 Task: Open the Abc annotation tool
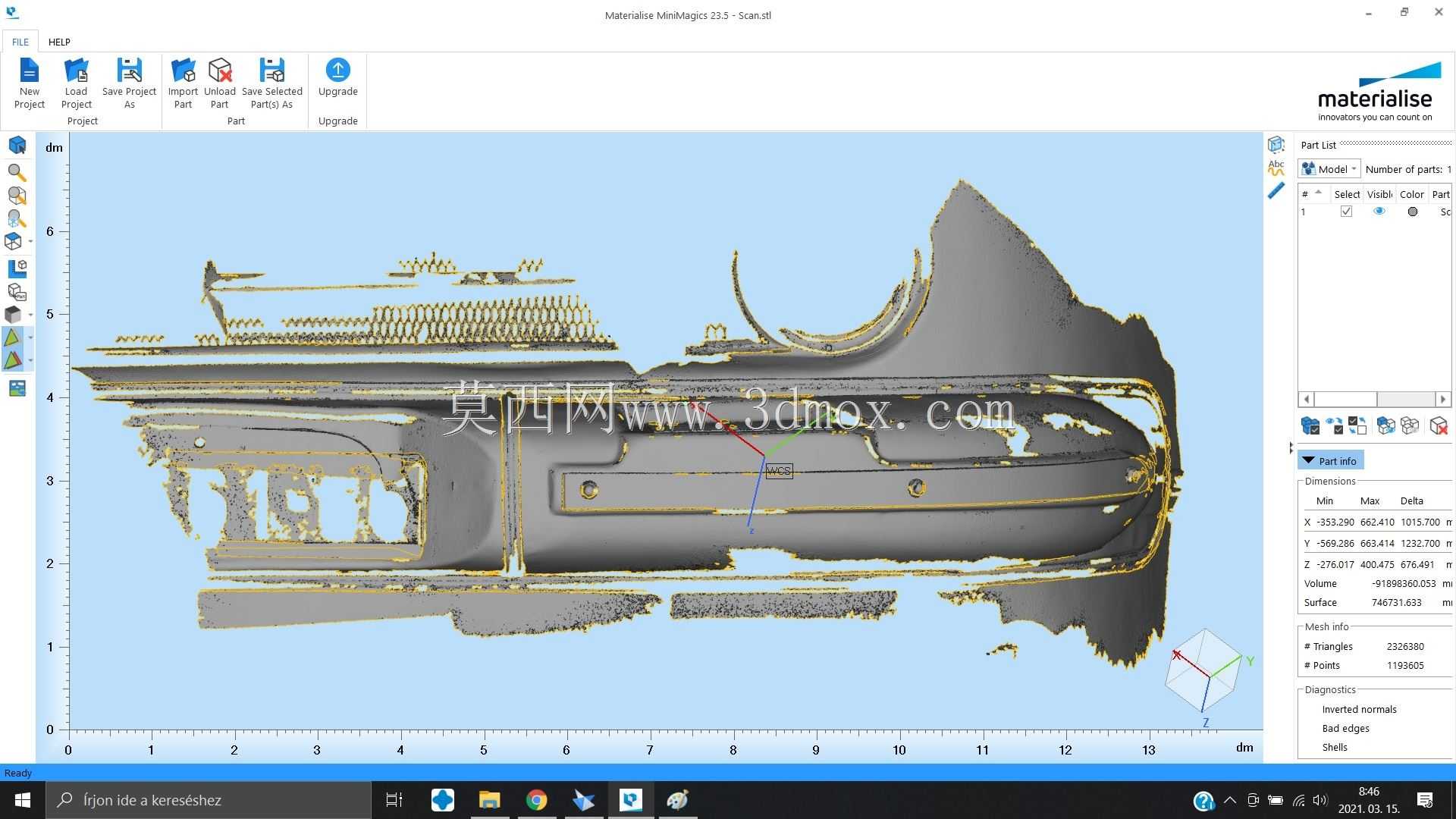[x=1276, y=168]
